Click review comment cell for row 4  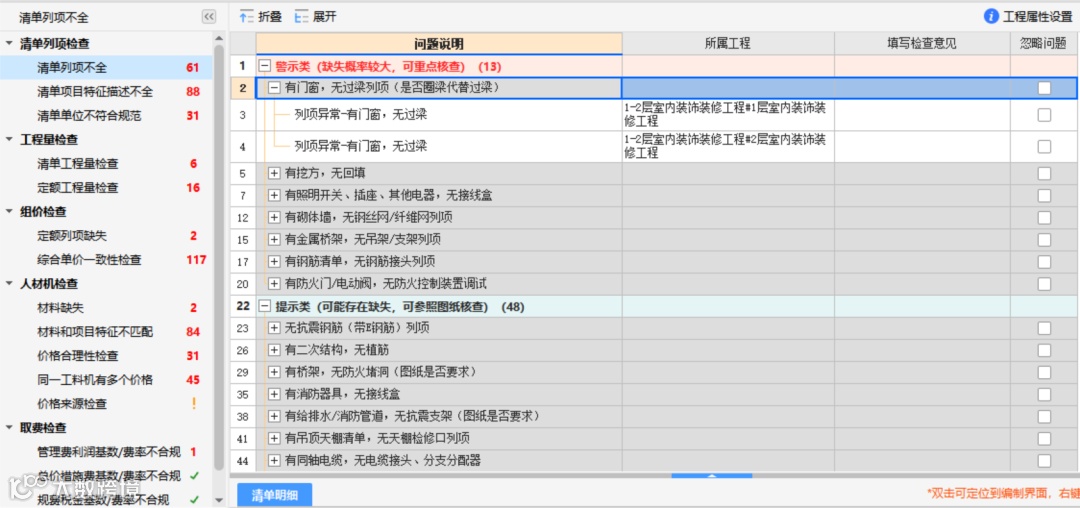point(922,147)
